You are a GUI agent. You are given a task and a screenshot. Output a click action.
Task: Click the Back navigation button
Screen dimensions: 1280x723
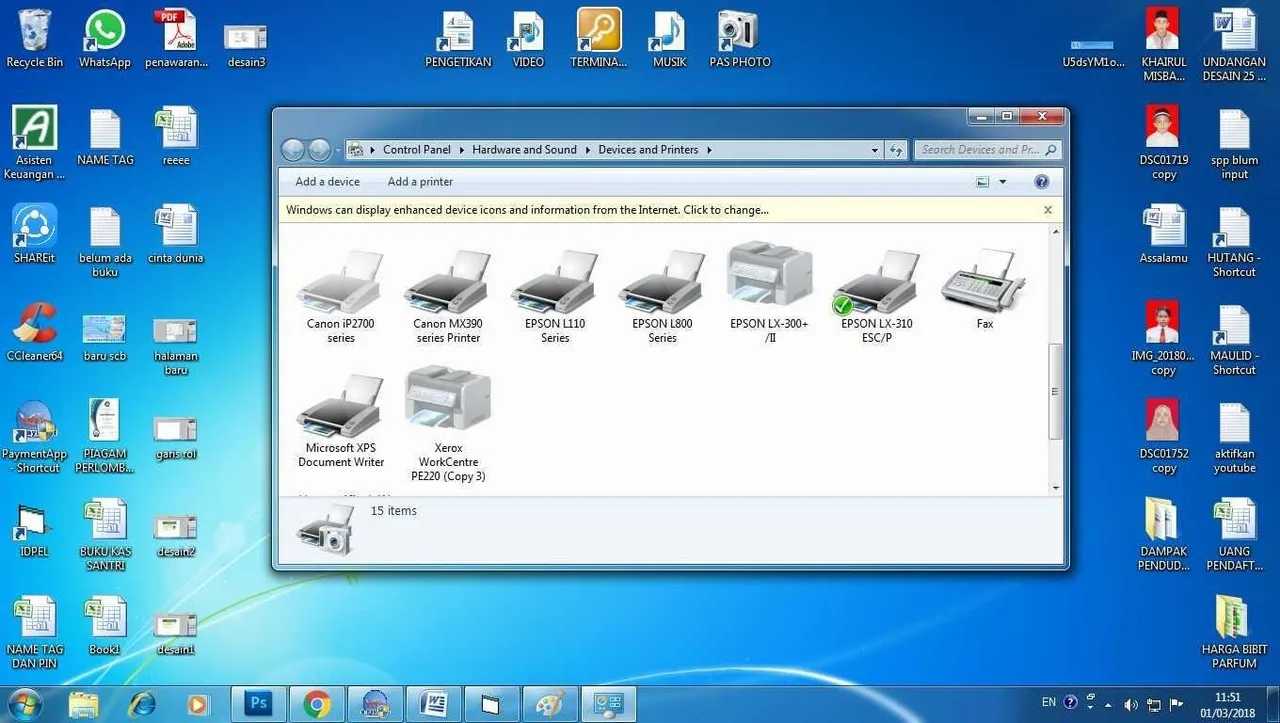pyautogui.click(x=293, y=150)
